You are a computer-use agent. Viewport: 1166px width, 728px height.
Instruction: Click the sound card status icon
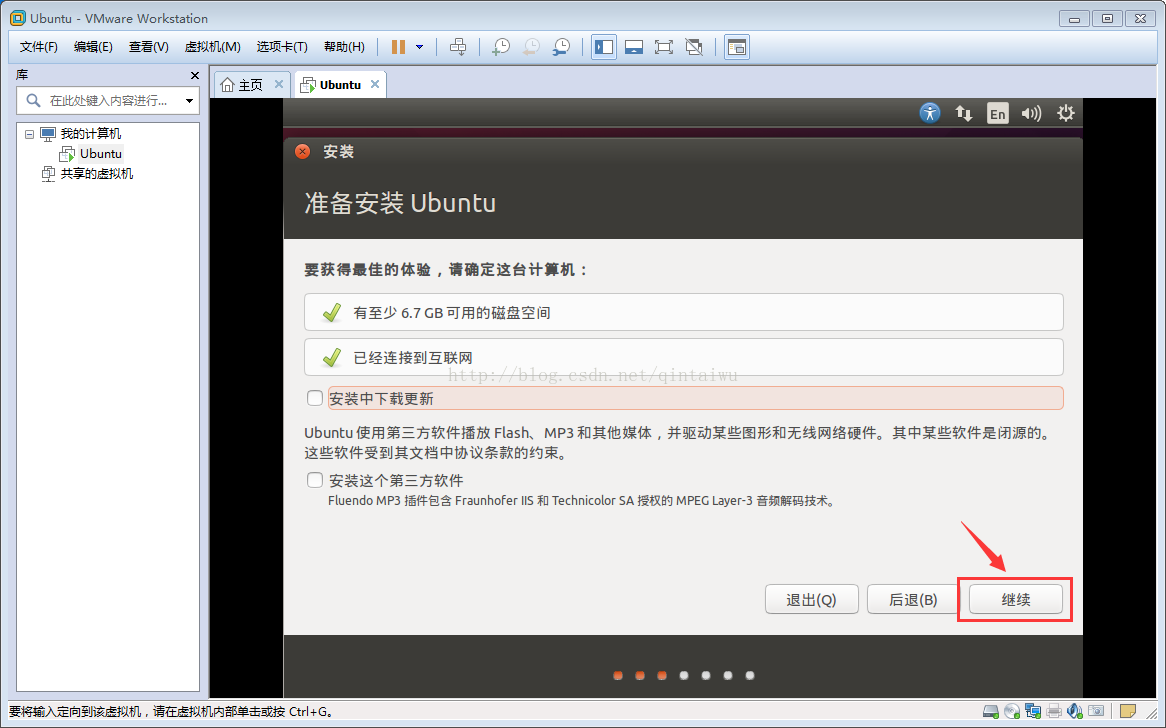coord(1075,712)
